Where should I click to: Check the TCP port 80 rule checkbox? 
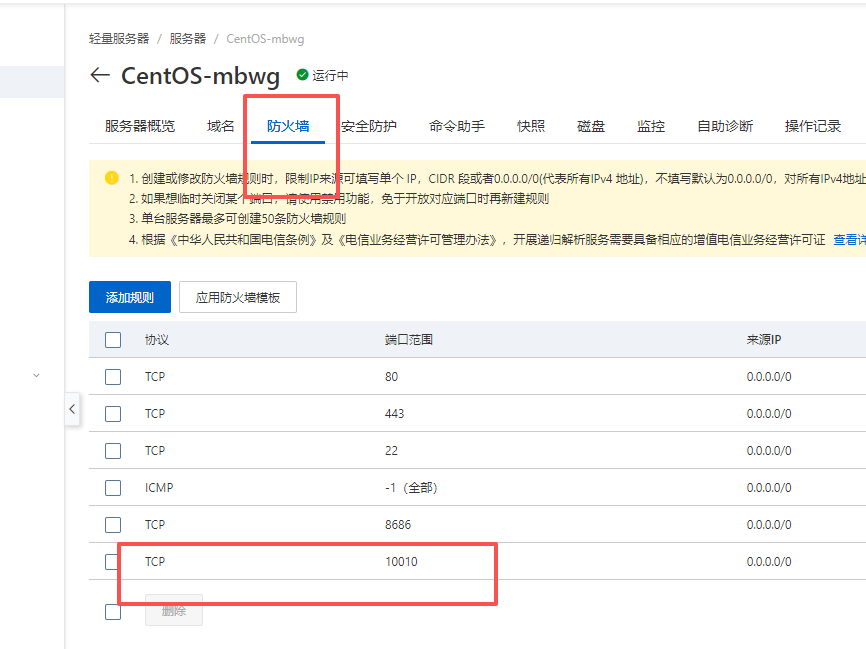click(113, 377)
